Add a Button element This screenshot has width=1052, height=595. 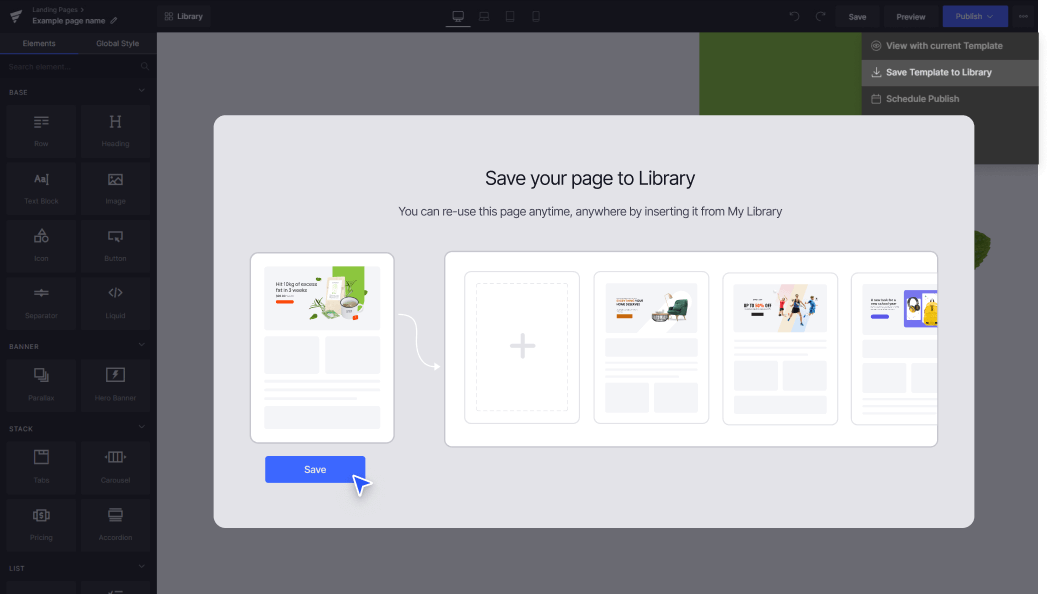click(115, 245)
